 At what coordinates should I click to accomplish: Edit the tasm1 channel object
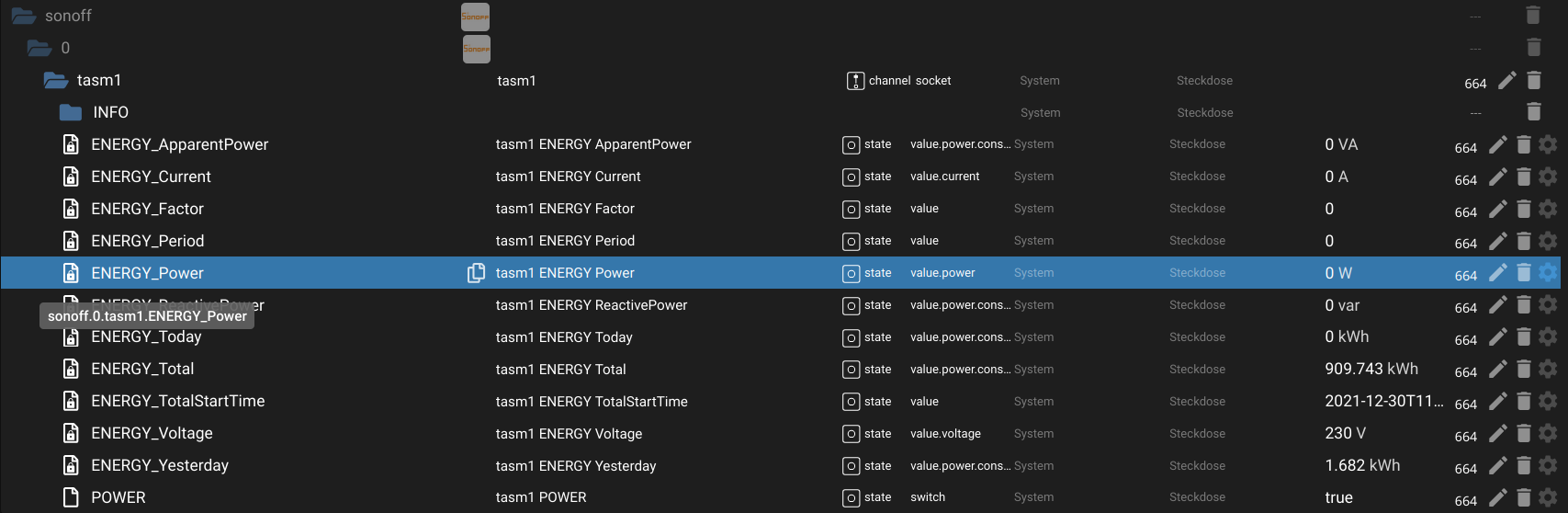(1507, 81)
